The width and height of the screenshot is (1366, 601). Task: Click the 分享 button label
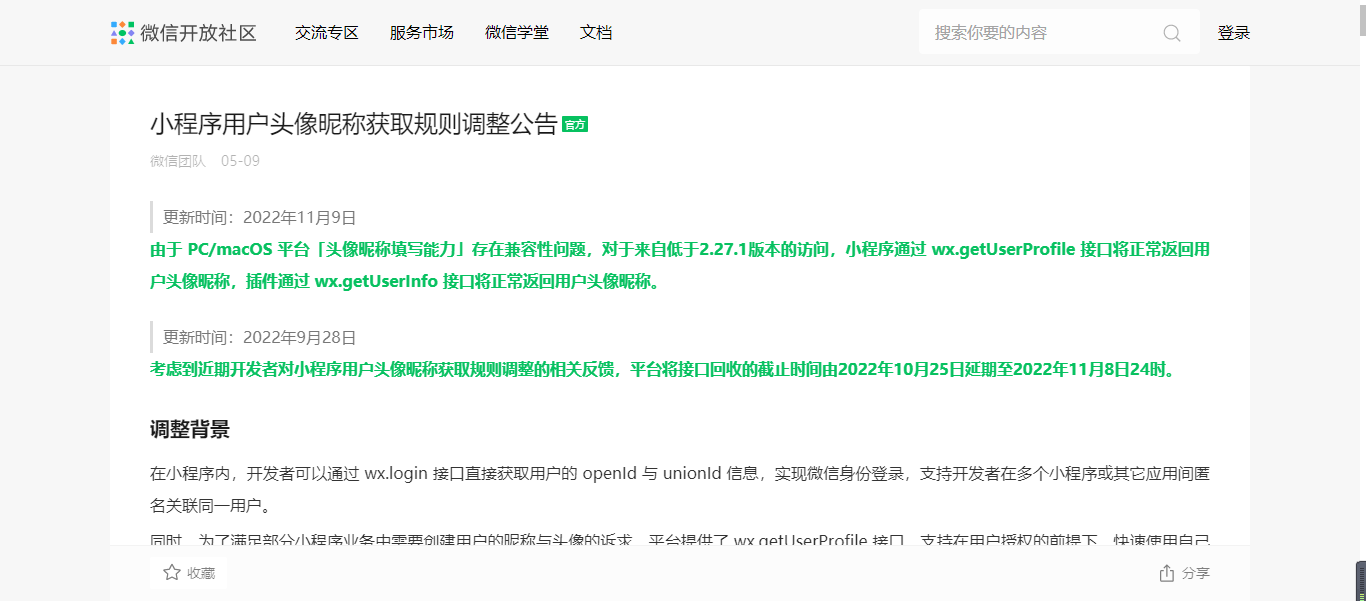point(1196,573)
